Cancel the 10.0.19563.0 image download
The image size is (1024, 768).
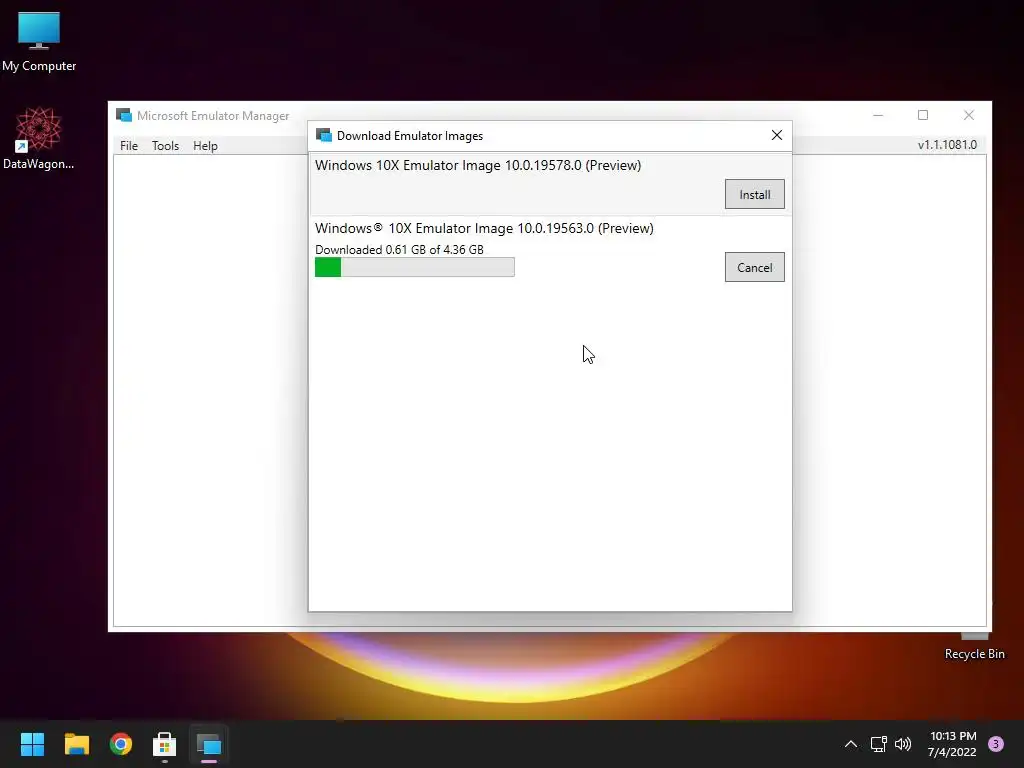click(x=754, y=267)
